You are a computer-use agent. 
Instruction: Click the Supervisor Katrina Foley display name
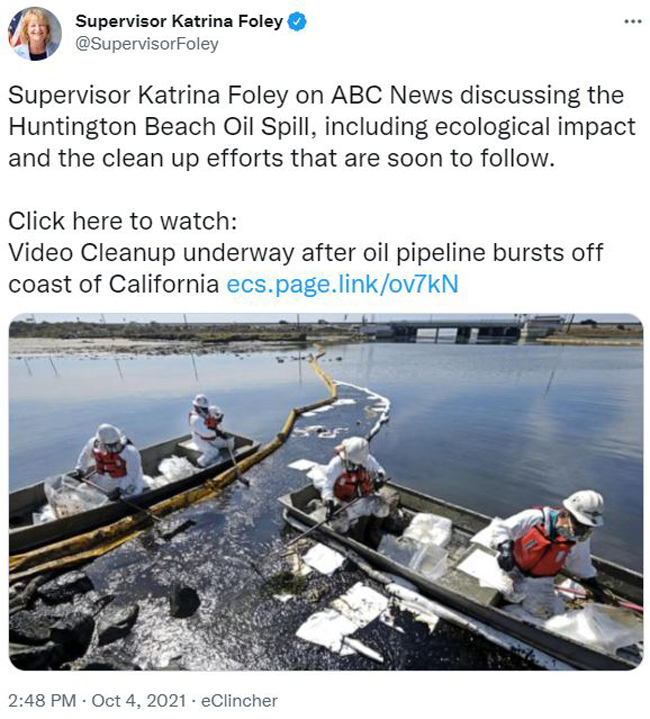tap(179, 21)
